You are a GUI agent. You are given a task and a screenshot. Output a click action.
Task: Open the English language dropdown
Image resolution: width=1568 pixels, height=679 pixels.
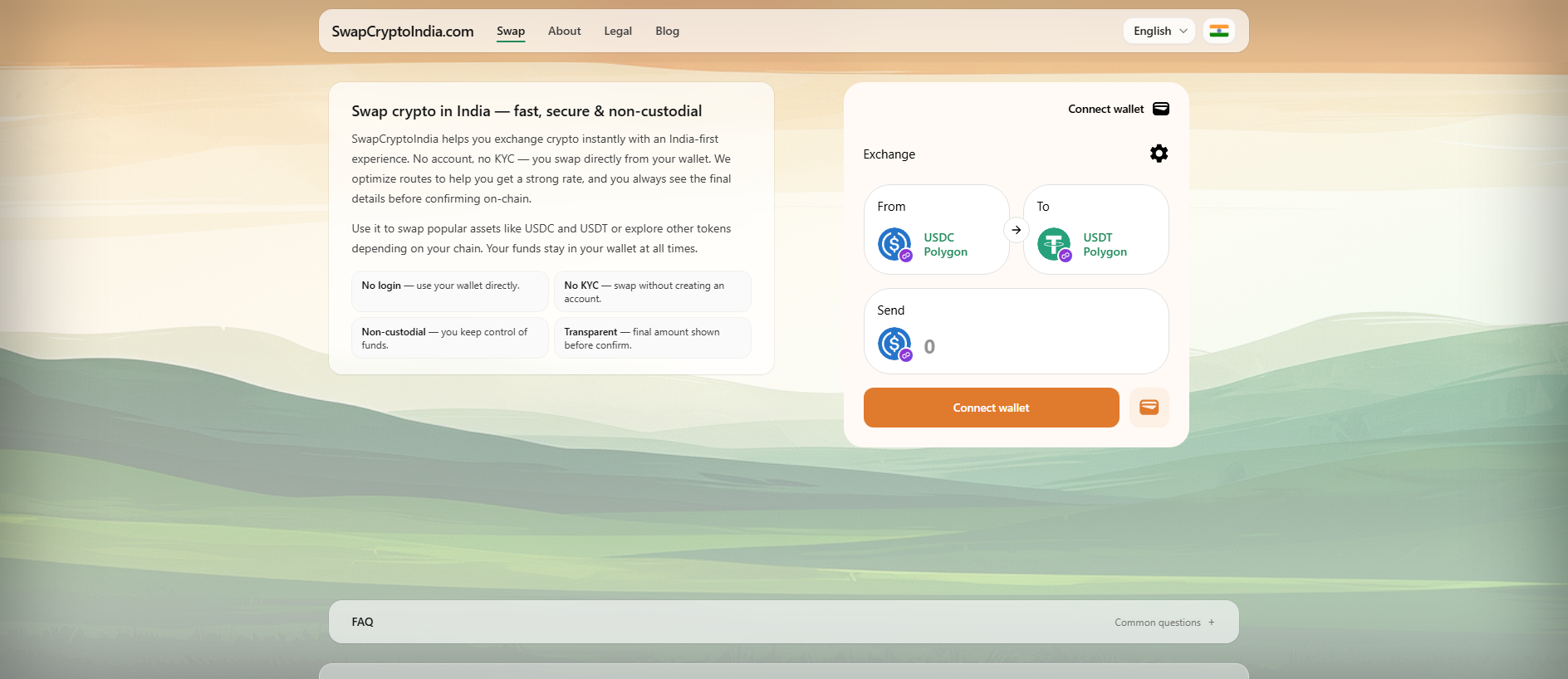pos(1159,31)
